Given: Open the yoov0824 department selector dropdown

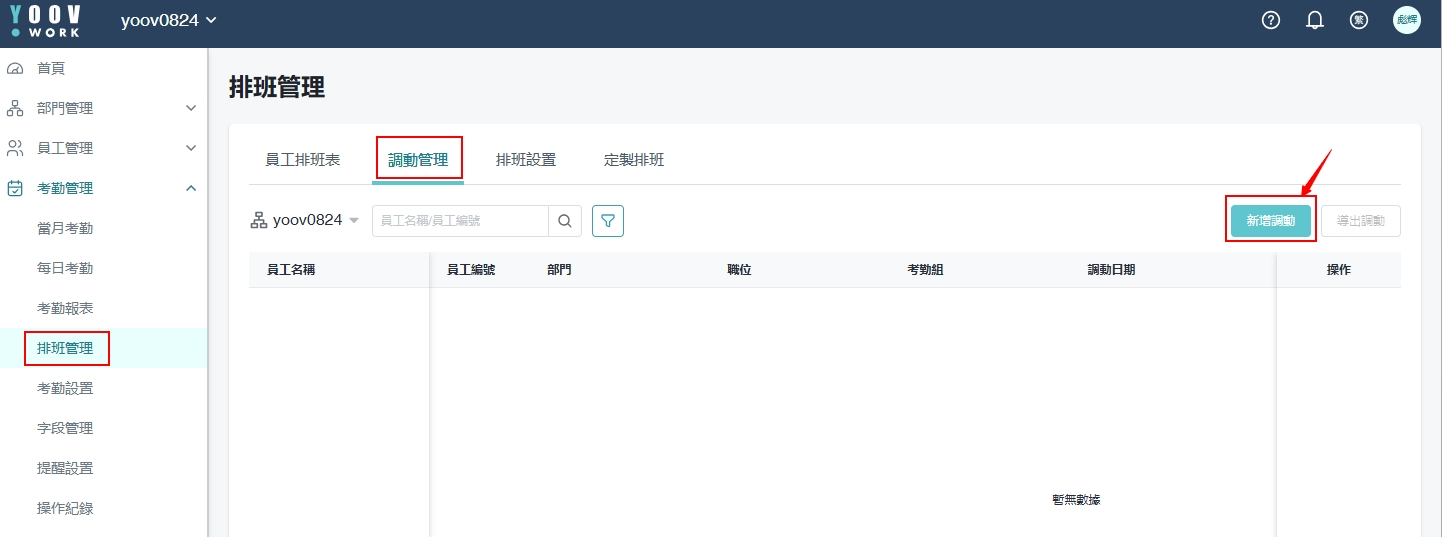Looking at the screenshot, I should (x=305, y=220).
